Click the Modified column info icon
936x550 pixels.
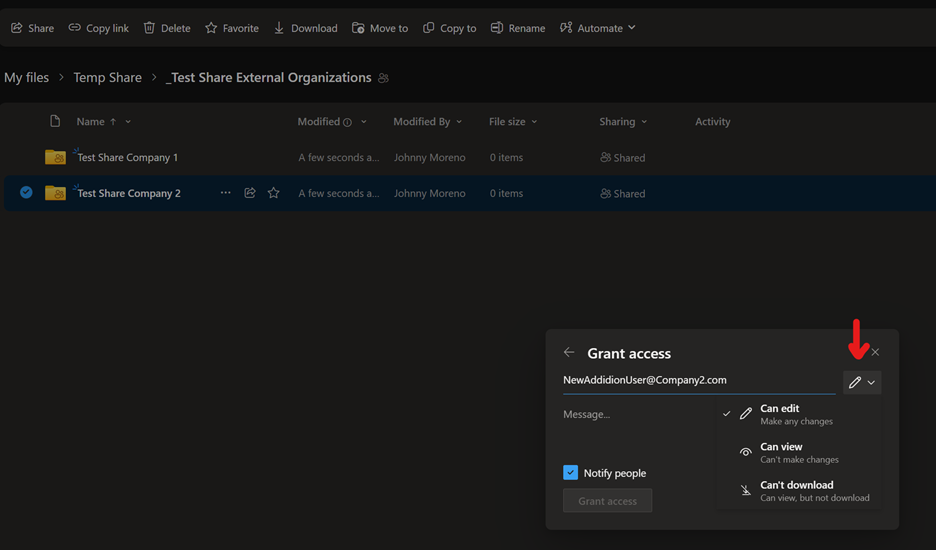347,122
